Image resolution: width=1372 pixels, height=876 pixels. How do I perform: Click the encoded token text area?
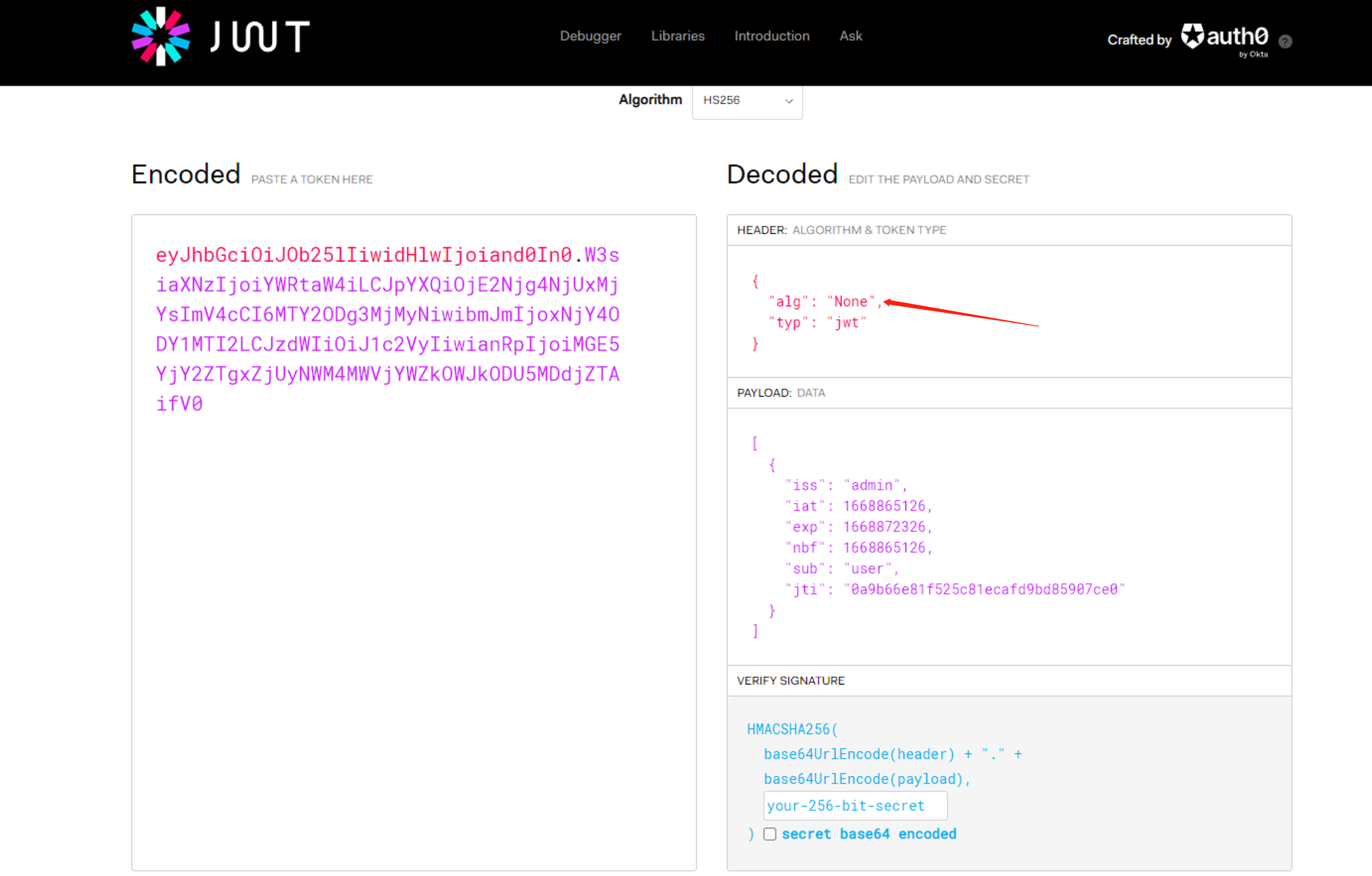click(x=414, y=542)
